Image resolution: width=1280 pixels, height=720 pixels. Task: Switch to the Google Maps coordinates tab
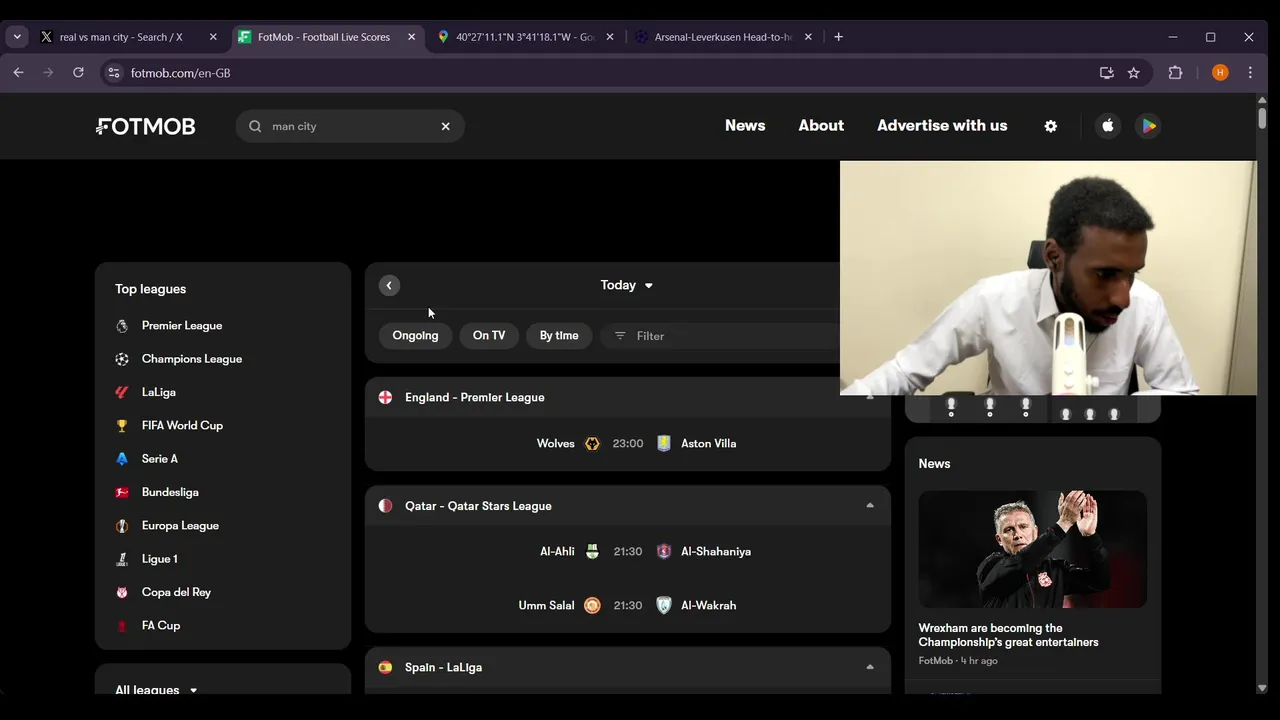pyautogui.click(x=524, y=37)
